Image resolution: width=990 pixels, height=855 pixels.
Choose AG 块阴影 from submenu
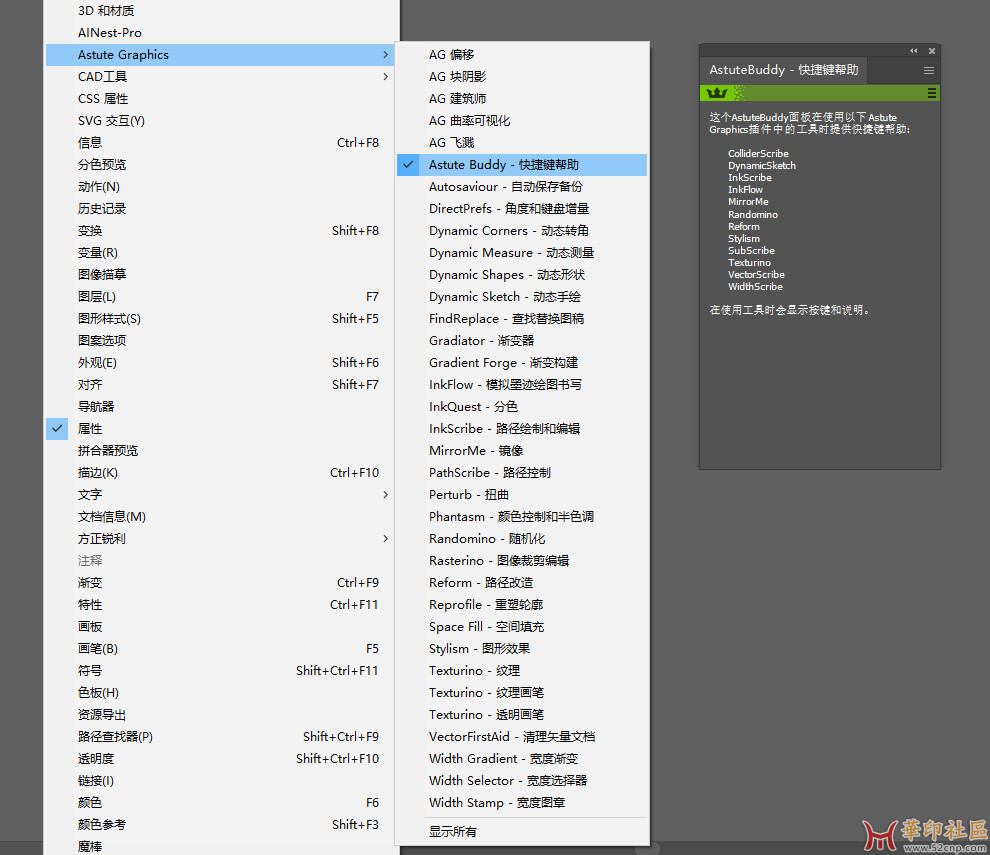[x=522, y=77]
